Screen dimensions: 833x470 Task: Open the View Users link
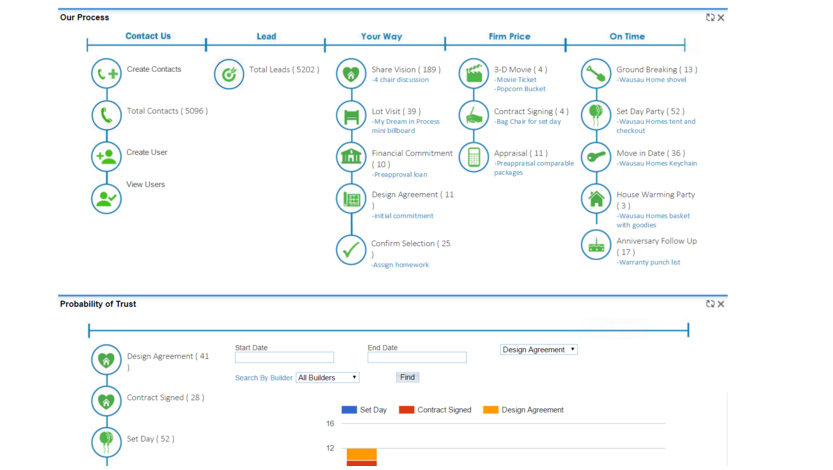146,184
